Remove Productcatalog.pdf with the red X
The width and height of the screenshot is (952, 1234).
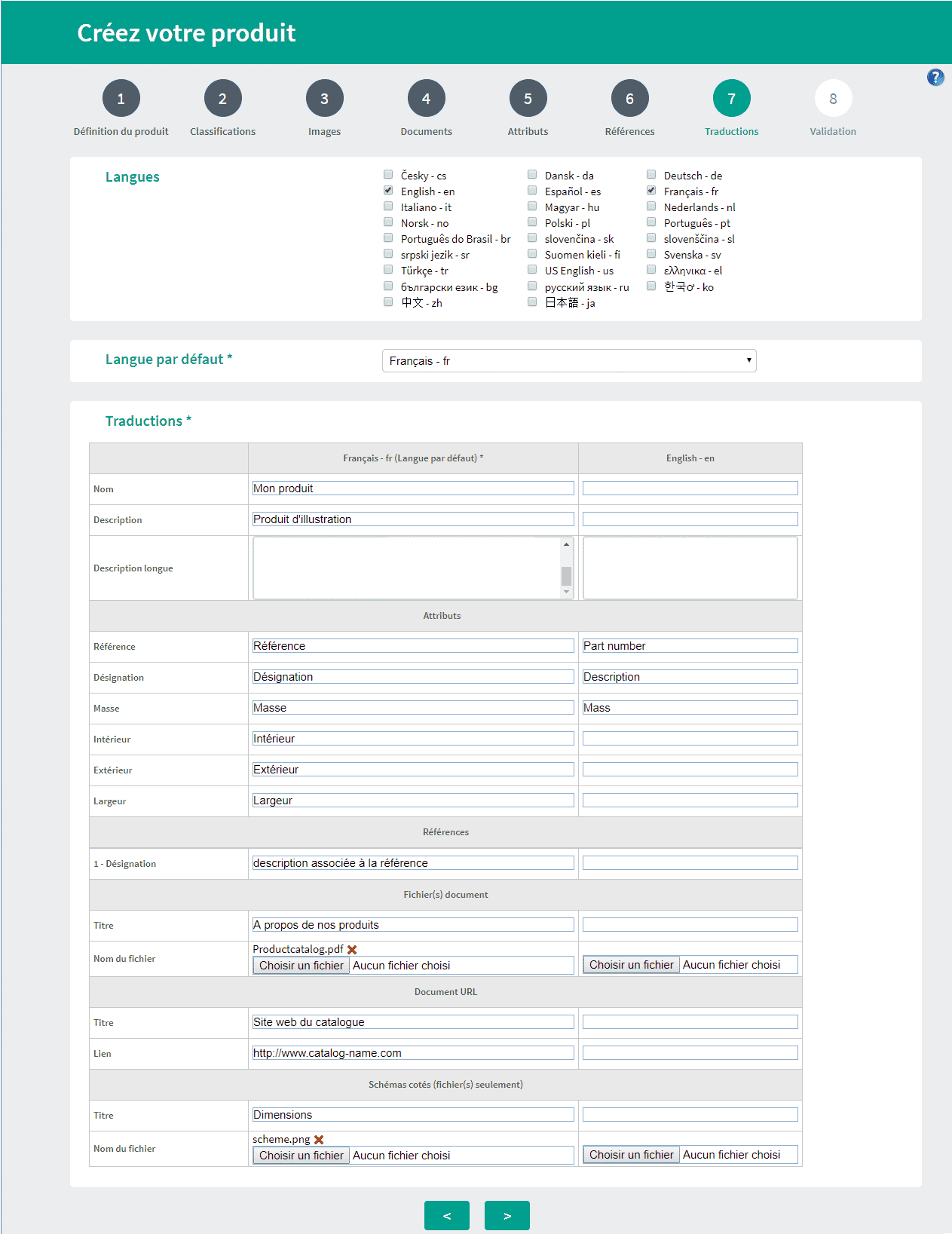352,950
